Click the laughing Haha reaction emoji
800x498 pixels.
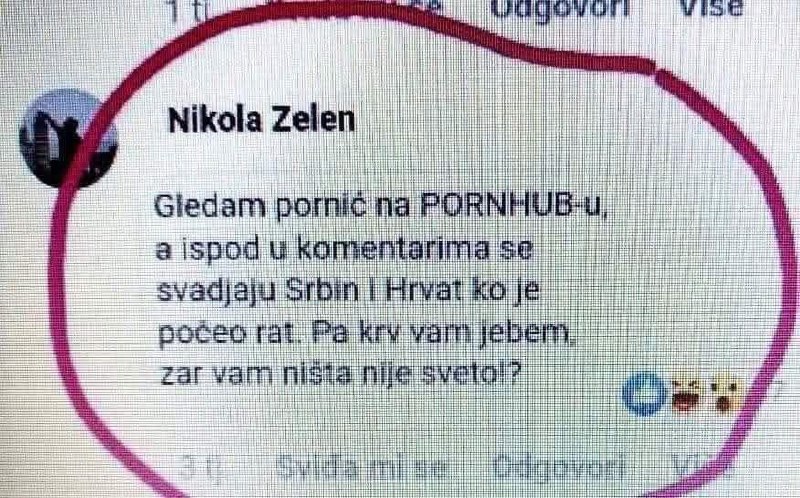686,396
